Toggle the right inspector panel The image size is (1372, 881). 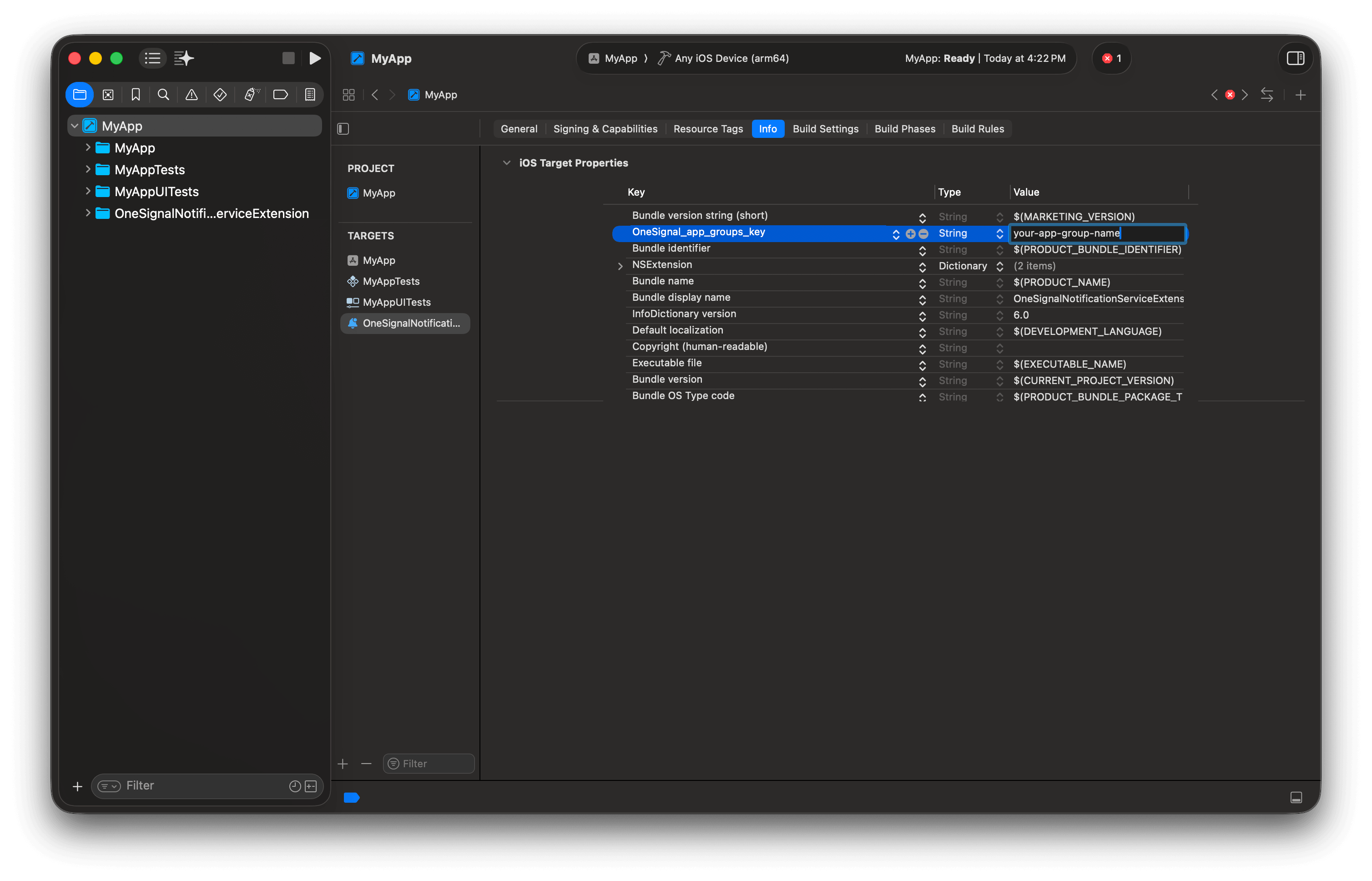[1295, 58]
